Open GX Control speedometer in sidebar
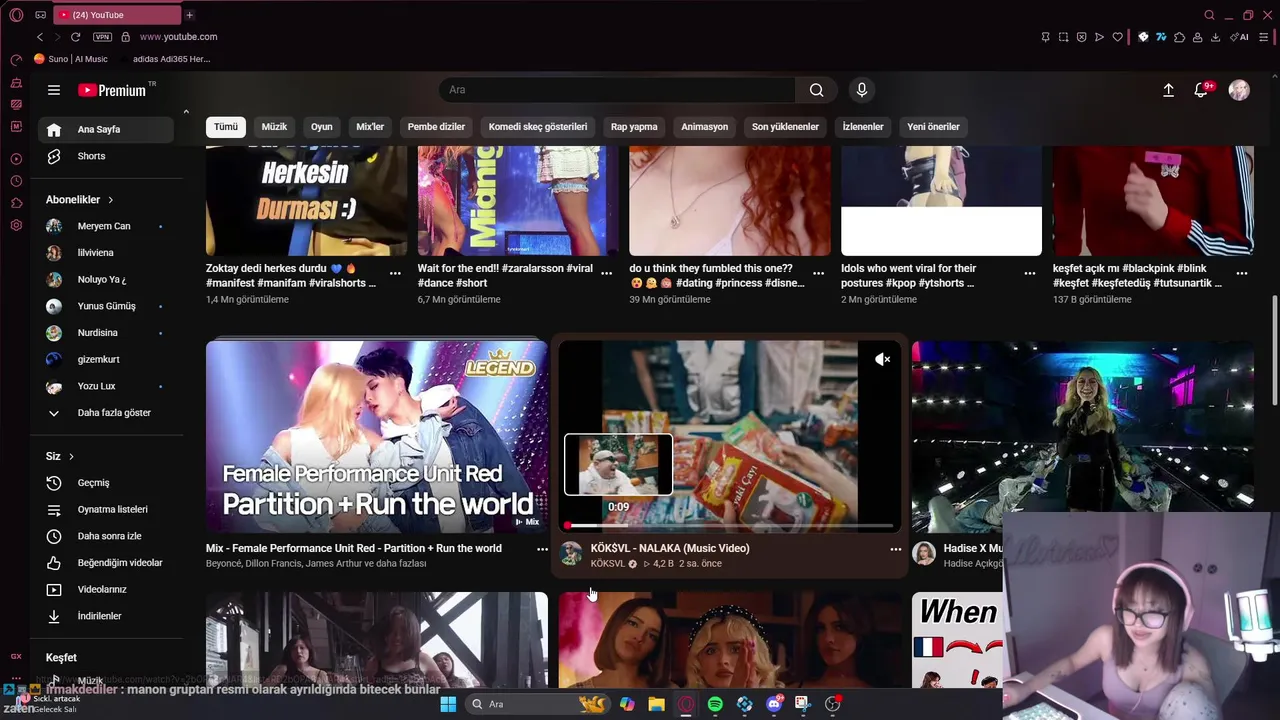The width and height of the screenshot is (1280, 720). click(16, 60)
